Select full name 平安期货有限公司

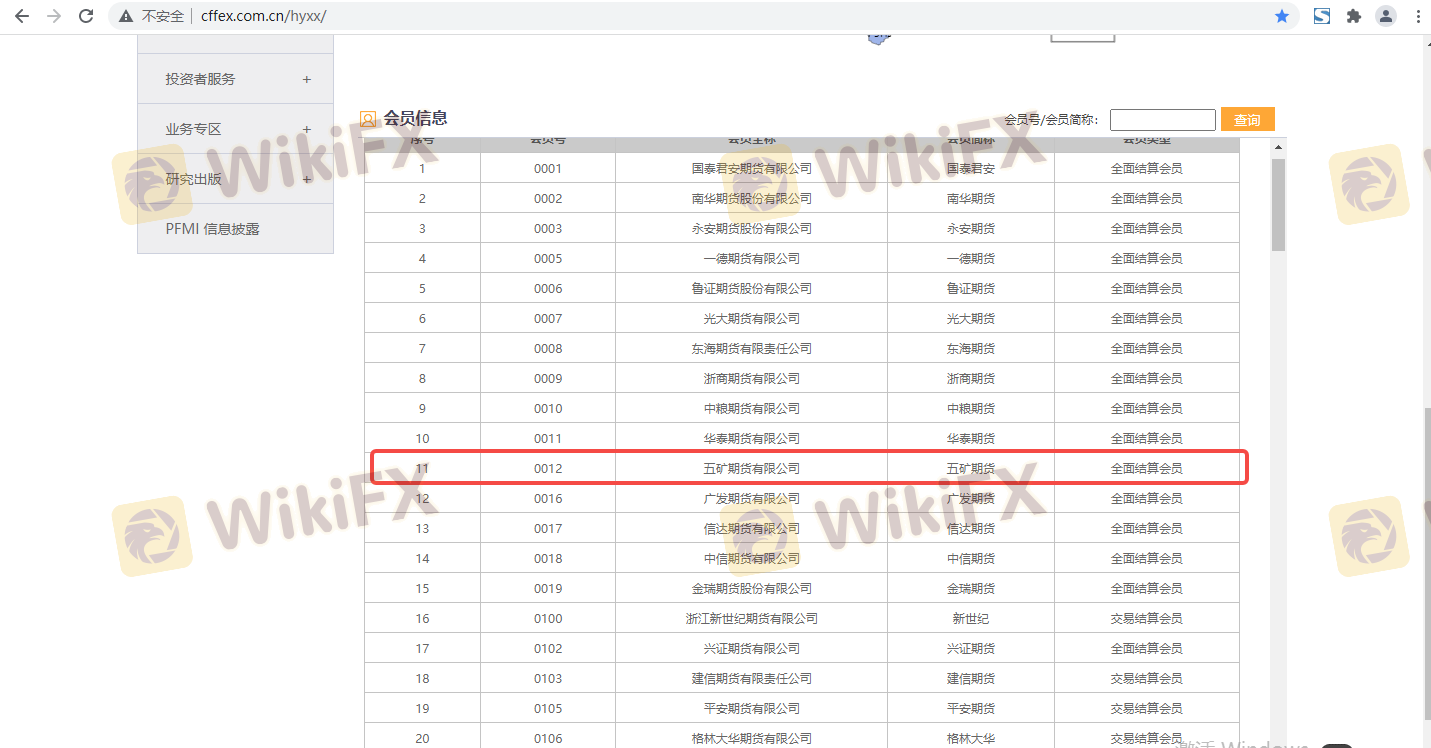pyautogui.click(x=751, y=709)
